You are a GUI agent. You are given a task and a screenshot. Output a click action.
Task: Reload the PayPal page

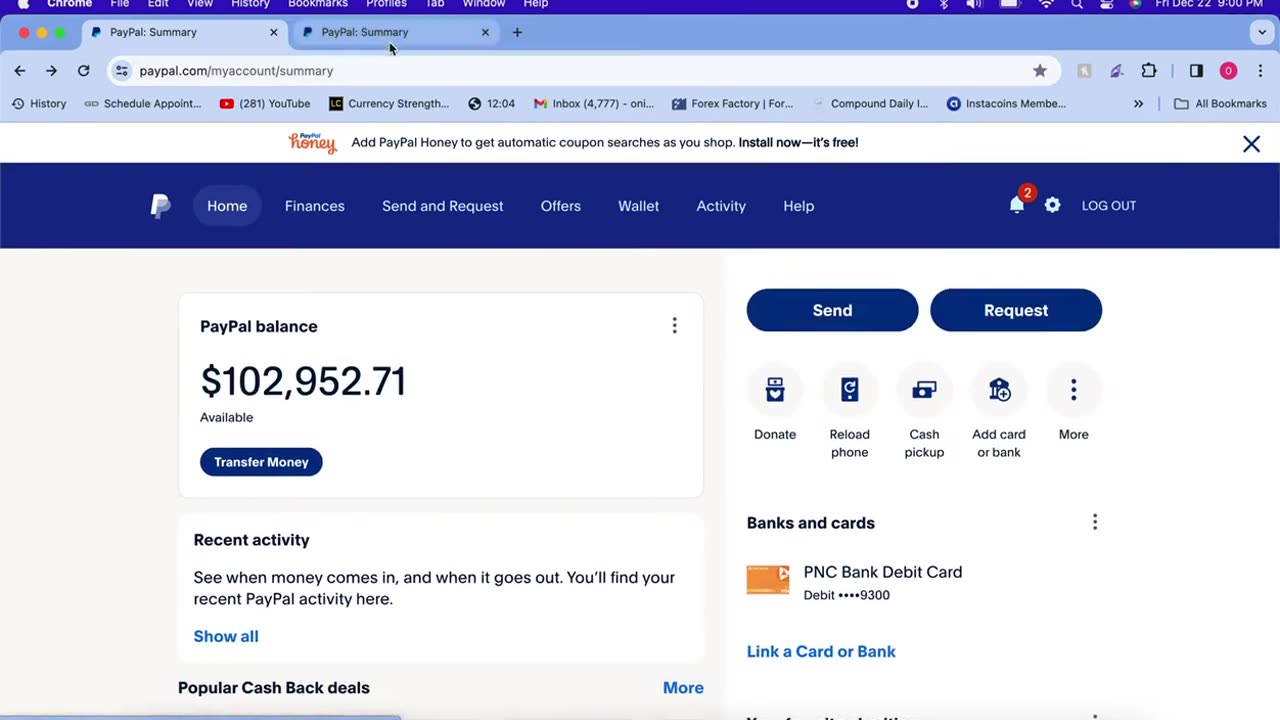tap(84, 71)
